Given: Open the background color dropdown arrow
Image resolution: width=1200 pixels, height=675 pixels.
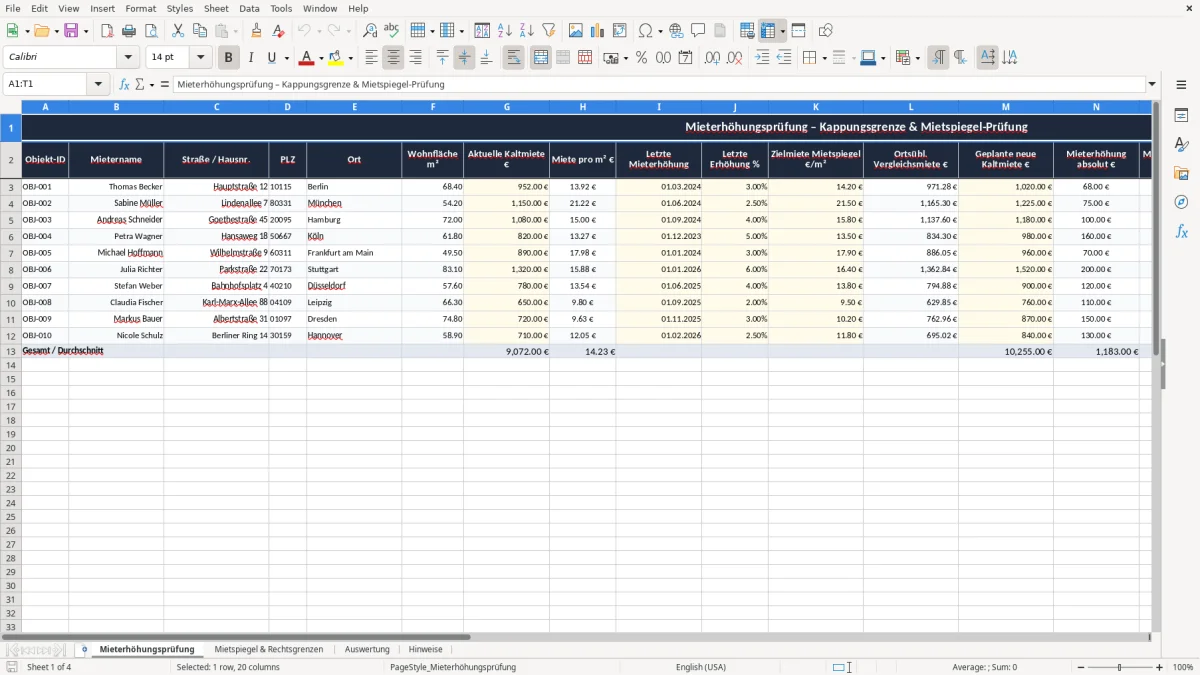Looking at the screenshot, I should pyautogui.click(x=350, y=58).
